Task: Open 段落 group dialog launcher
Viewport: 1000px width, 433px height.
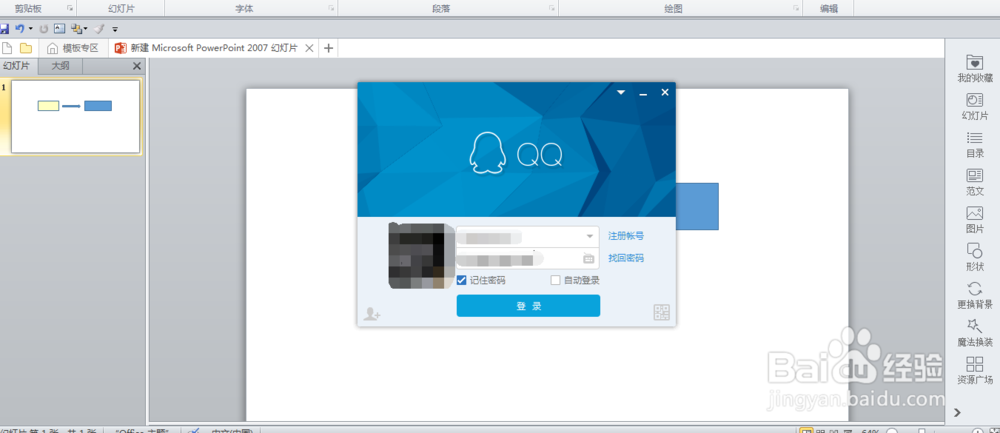Action: pos(551,8)
